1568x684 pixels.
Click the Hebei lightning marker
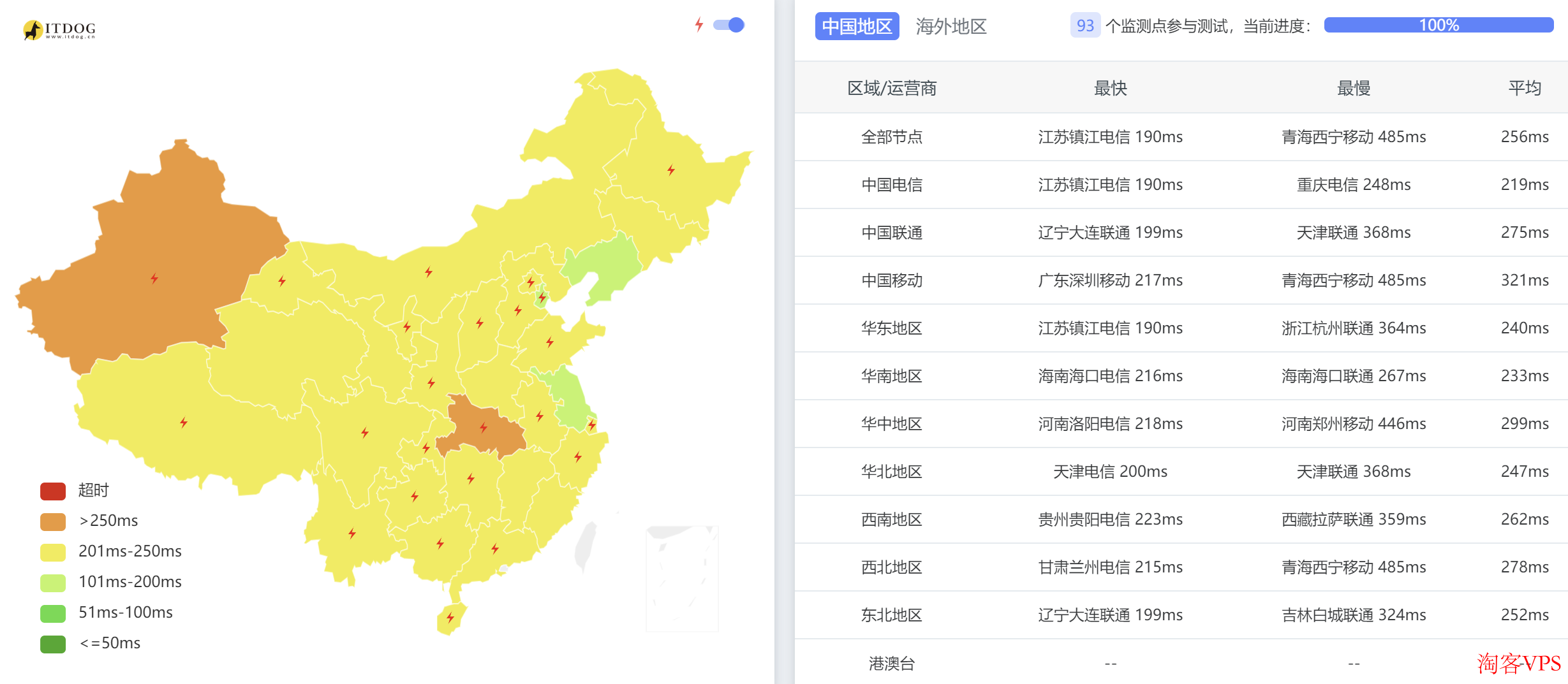[518, 310]
